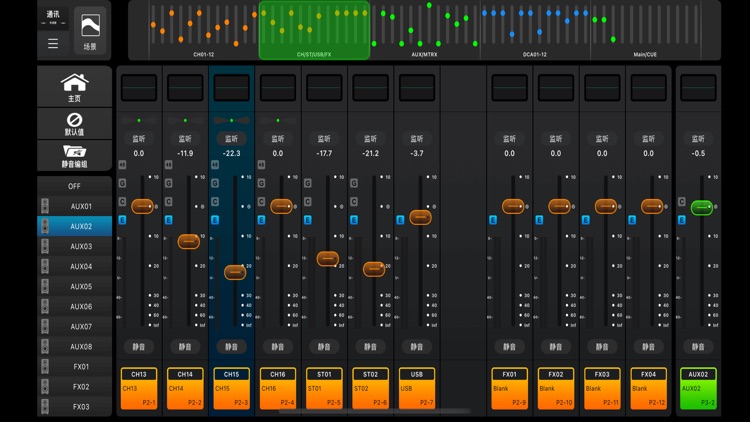Screen dimensions: 750x422
Task: Open the gate (G) for ST02
Action: pyautogui.click(x=354, y=183)
